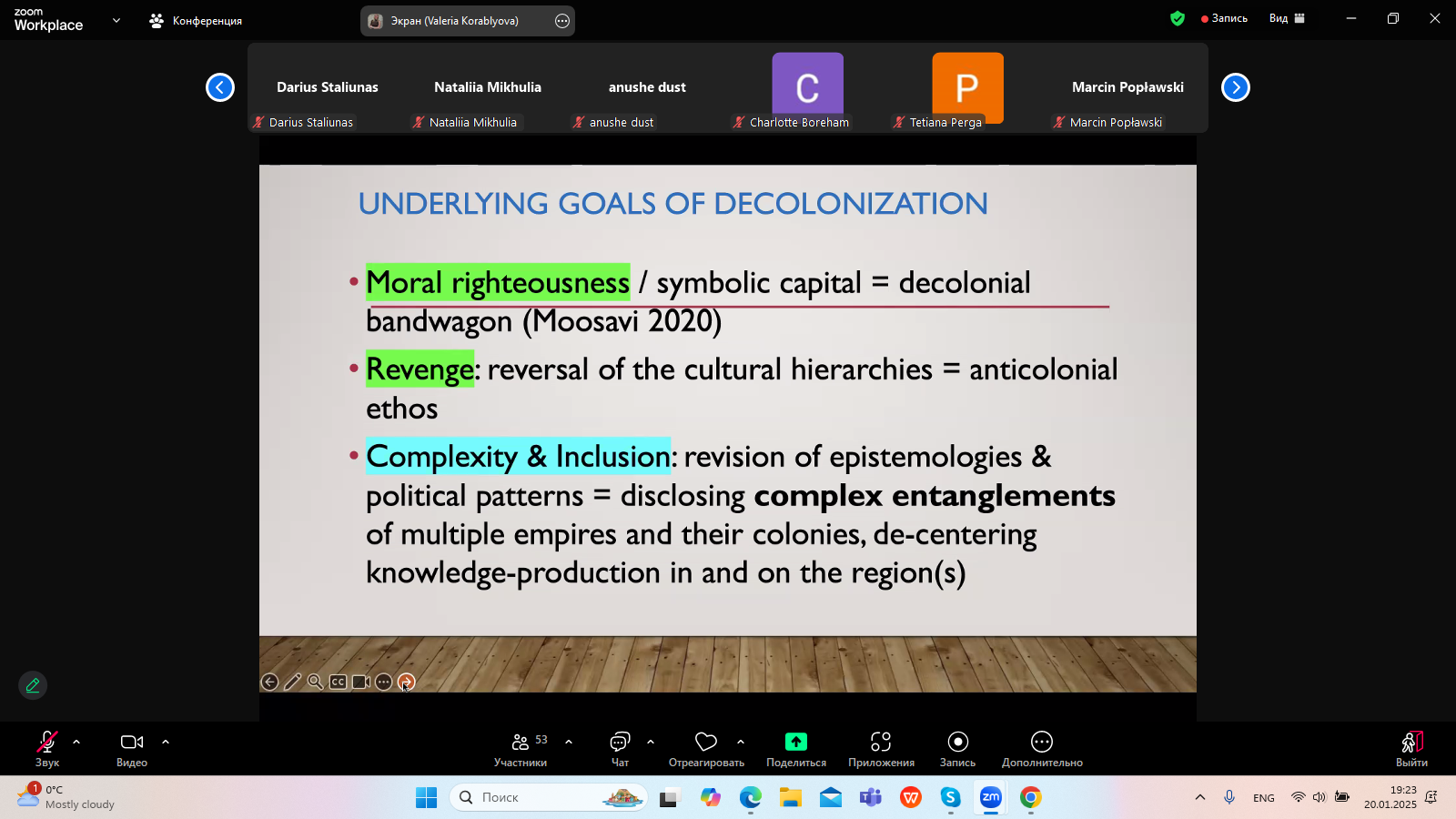Click the Record button in toolbar

(x=957, y=748)
